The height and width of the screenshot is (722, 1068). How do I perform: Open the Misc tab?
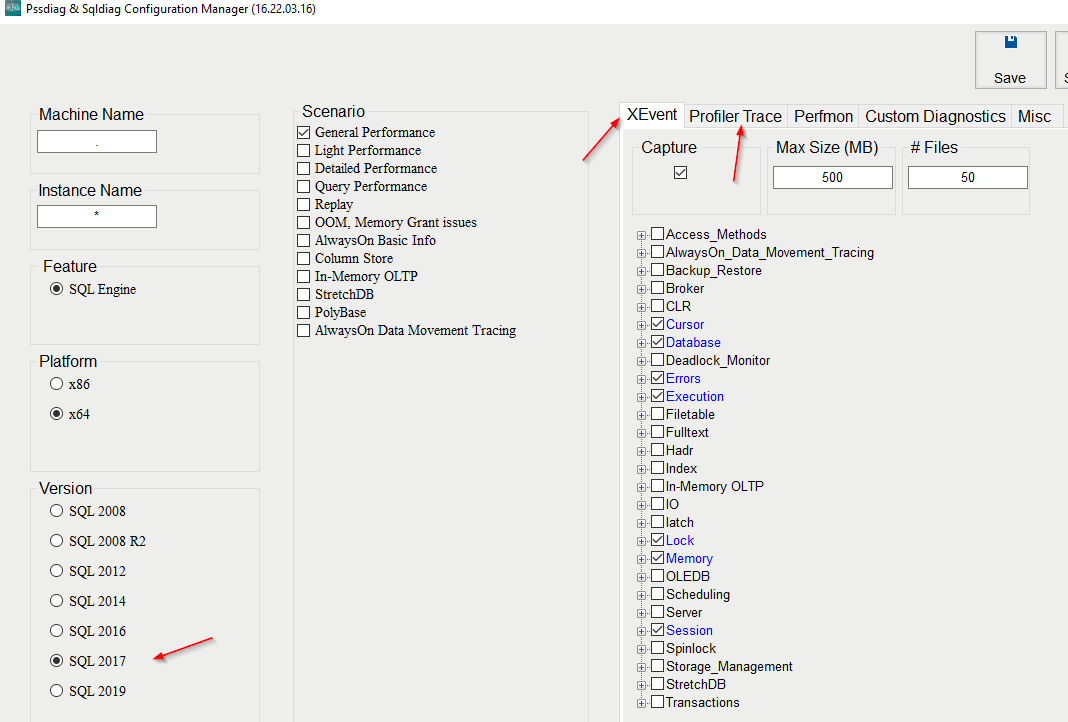click(x=1036, y=116)
